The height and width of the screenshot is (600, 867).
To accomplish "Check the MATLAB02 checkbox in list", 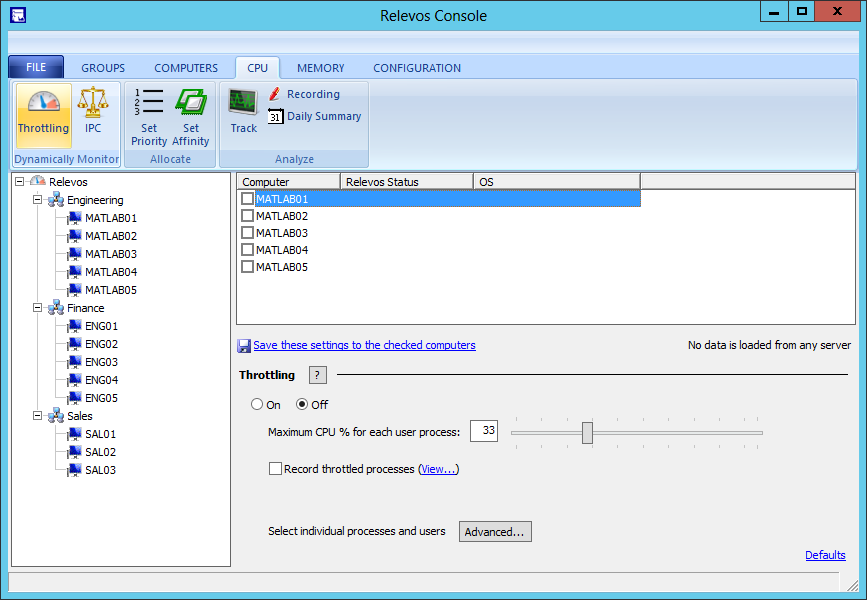I will tap(248, 216).
